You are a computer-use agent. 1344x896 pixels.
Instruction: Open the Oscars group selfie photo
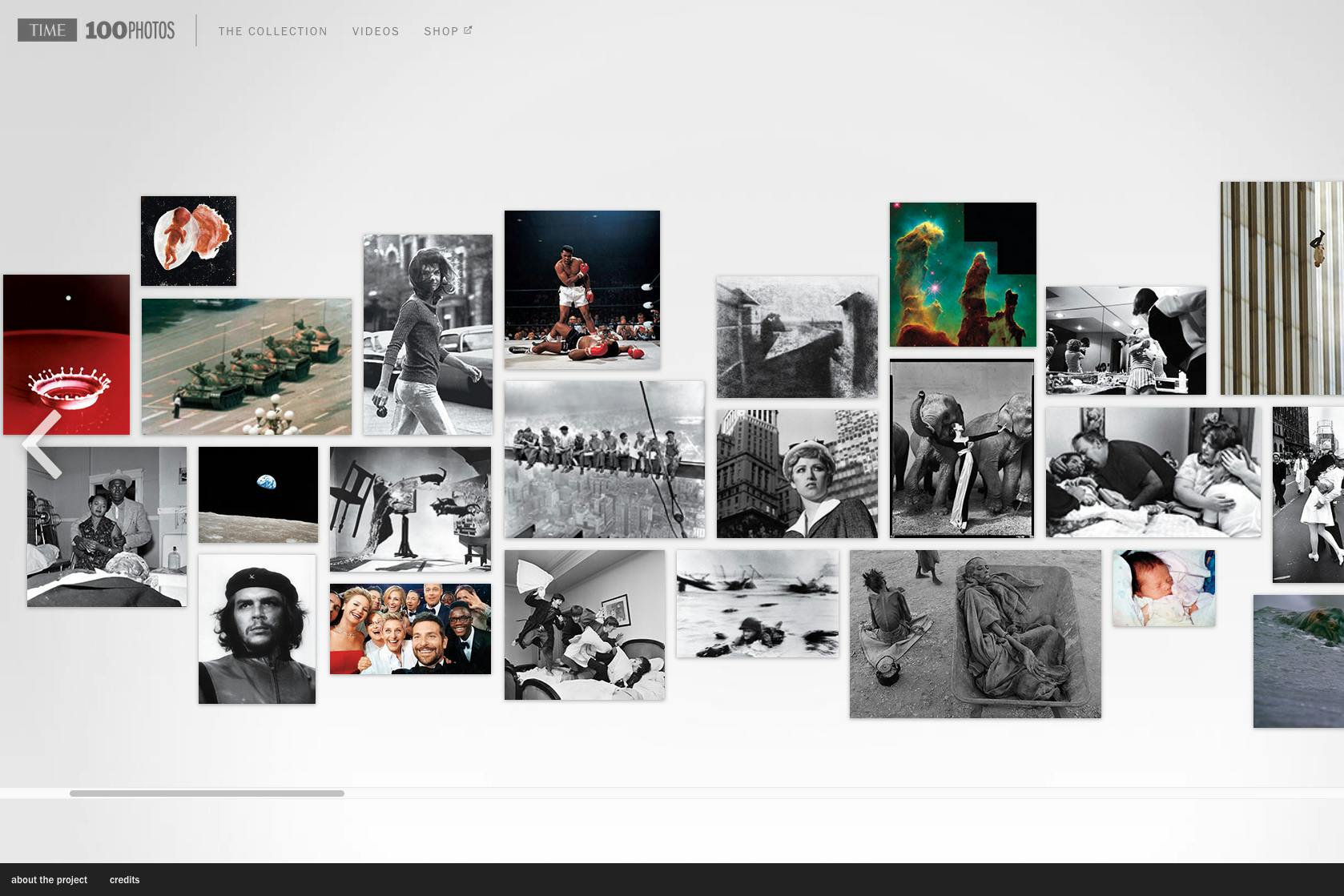click(410, 629)
